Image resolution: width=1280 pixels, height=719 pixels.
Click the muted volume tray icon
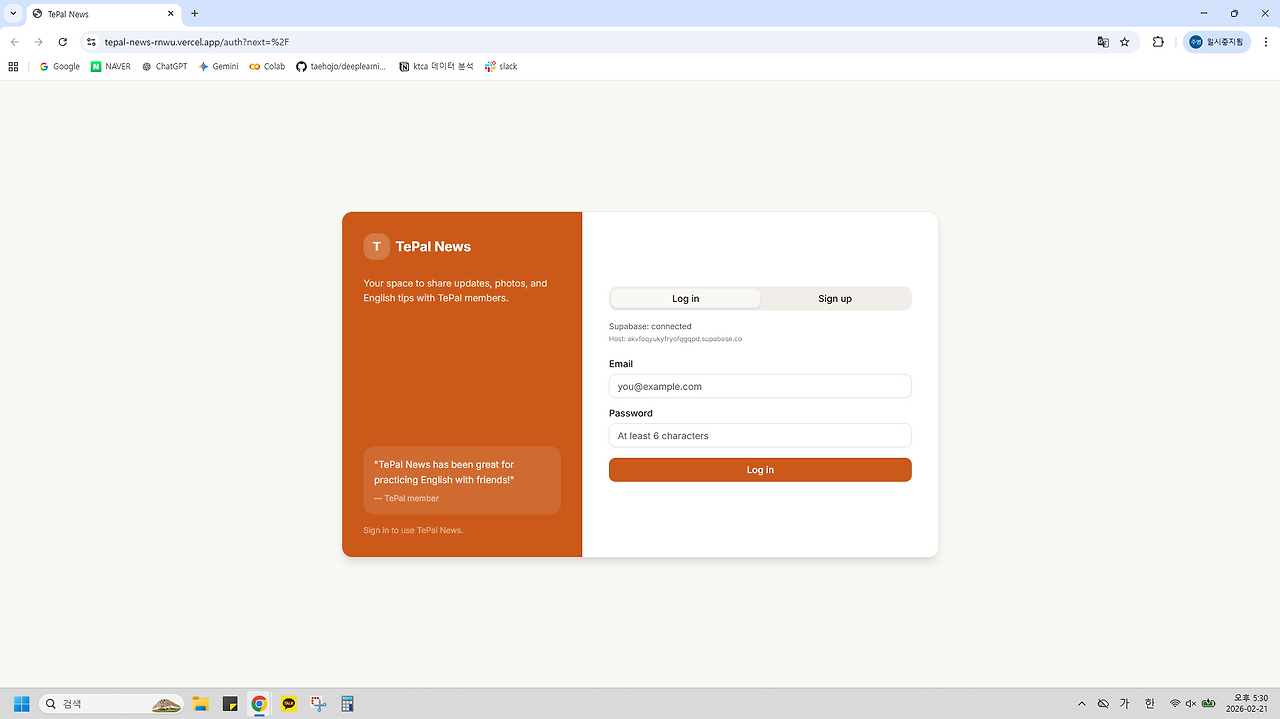point(1191,704)
